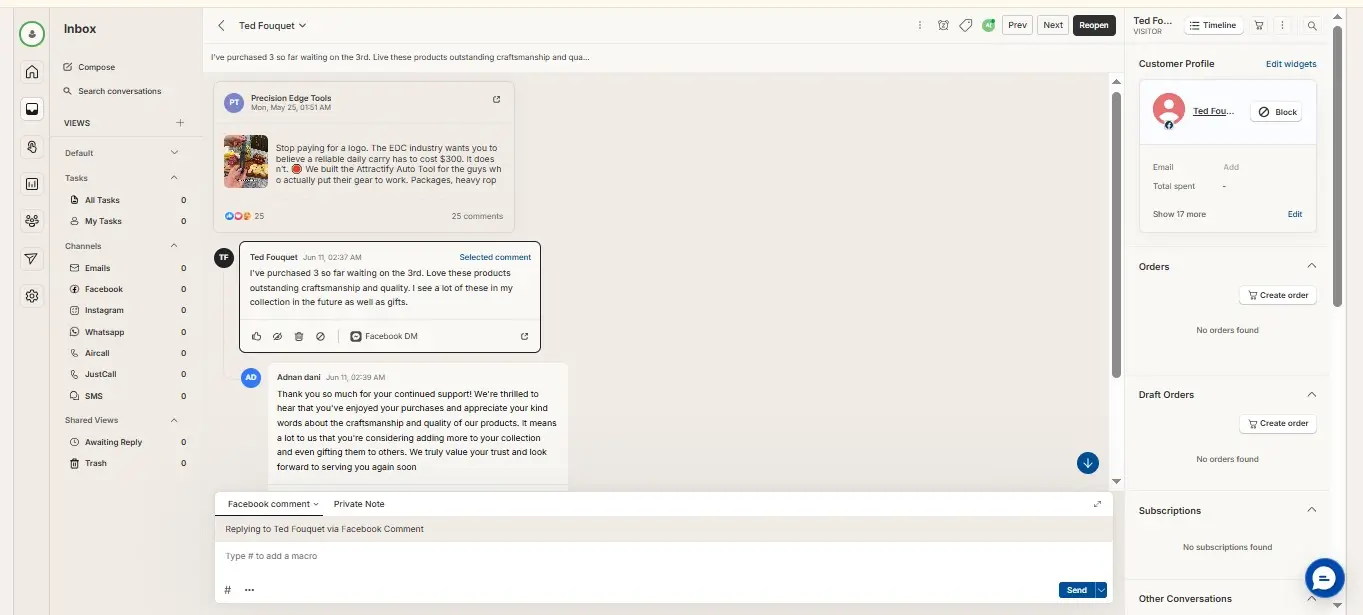Open the Facebook comment channel dropdown
The image size is (1363, 615).
[273, 504]
